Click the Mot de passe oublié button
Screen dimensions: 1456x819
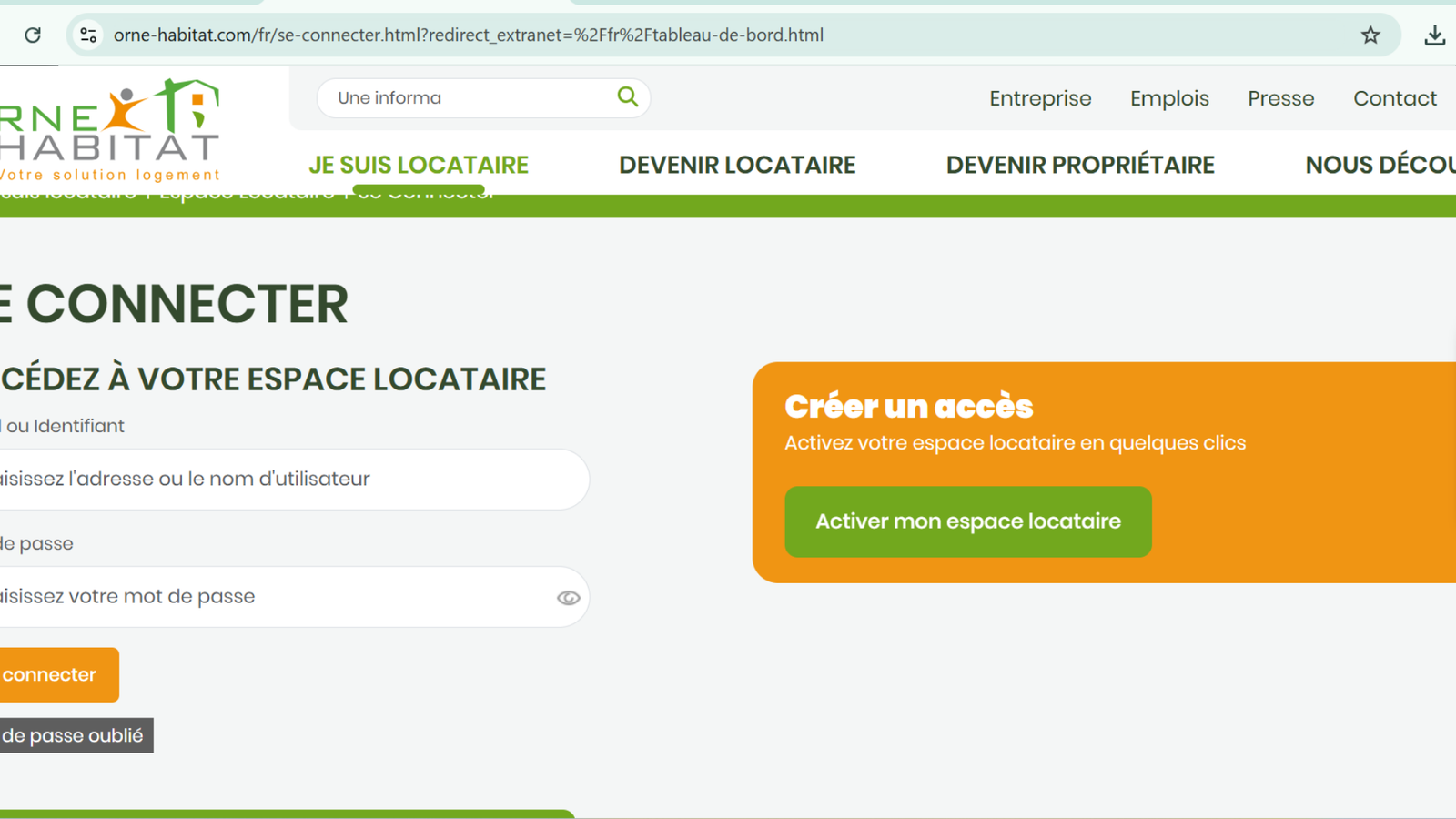[76, 735]
